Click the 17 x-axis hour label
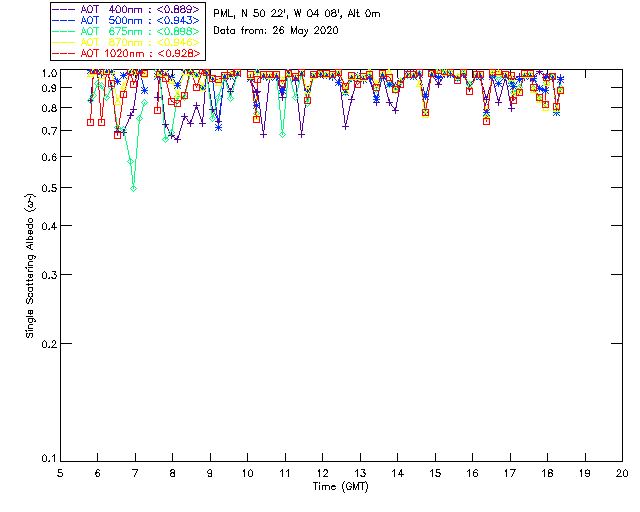The height and width of the screenshot is (512, 640). click(x=510, y=473)
